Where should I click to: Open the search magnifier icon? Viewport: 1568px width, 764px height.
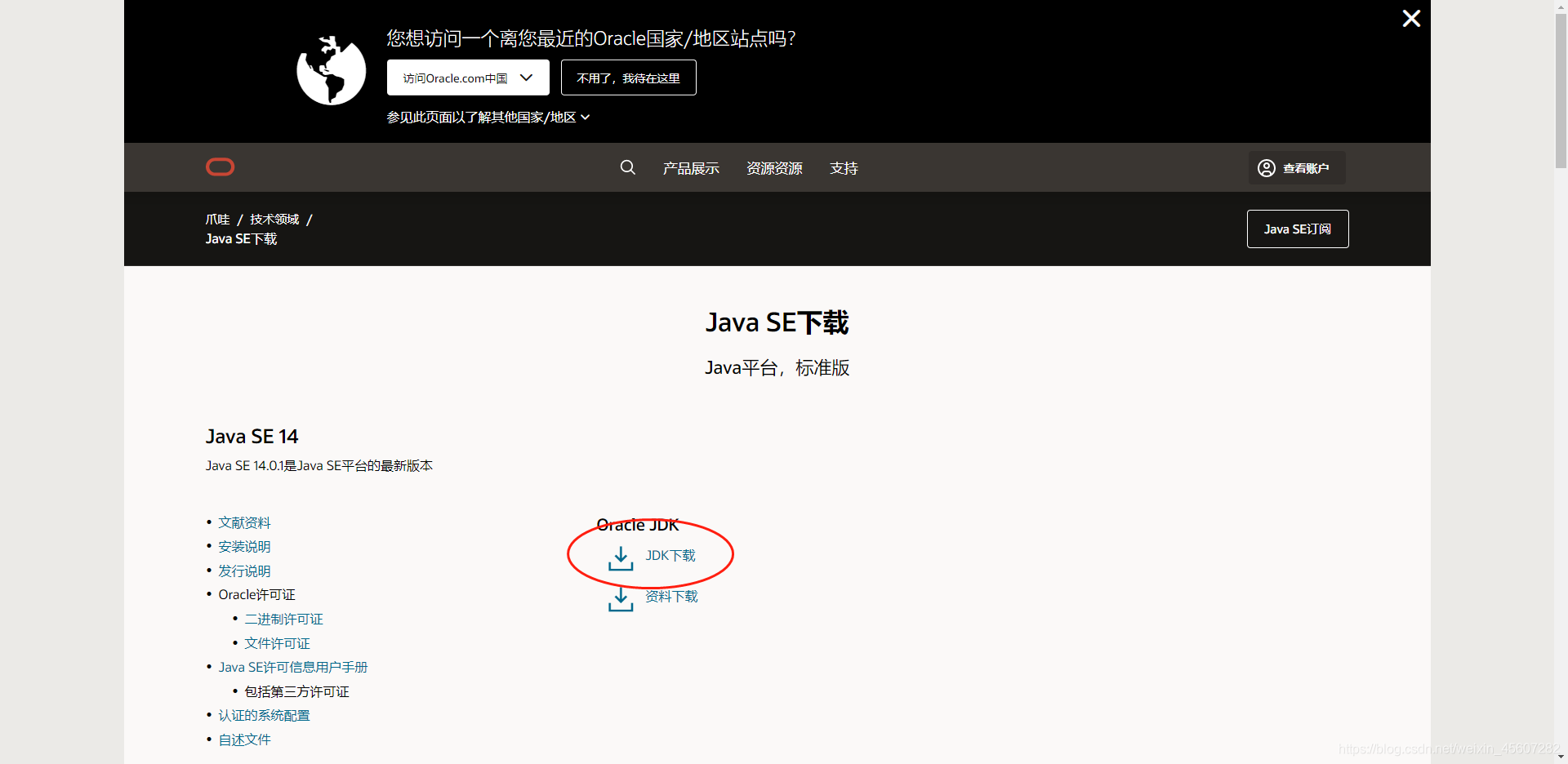click(627, 167)
